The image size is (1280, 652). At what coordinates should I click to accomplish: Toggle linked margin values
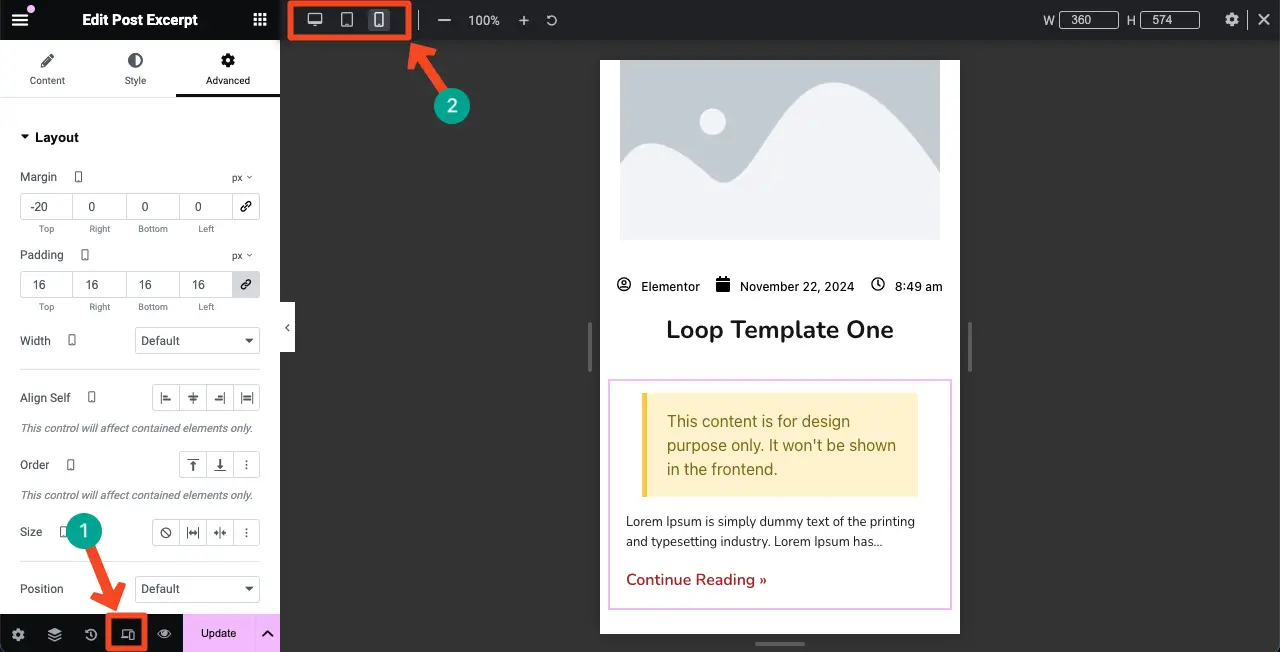click(x=246, y=207)
